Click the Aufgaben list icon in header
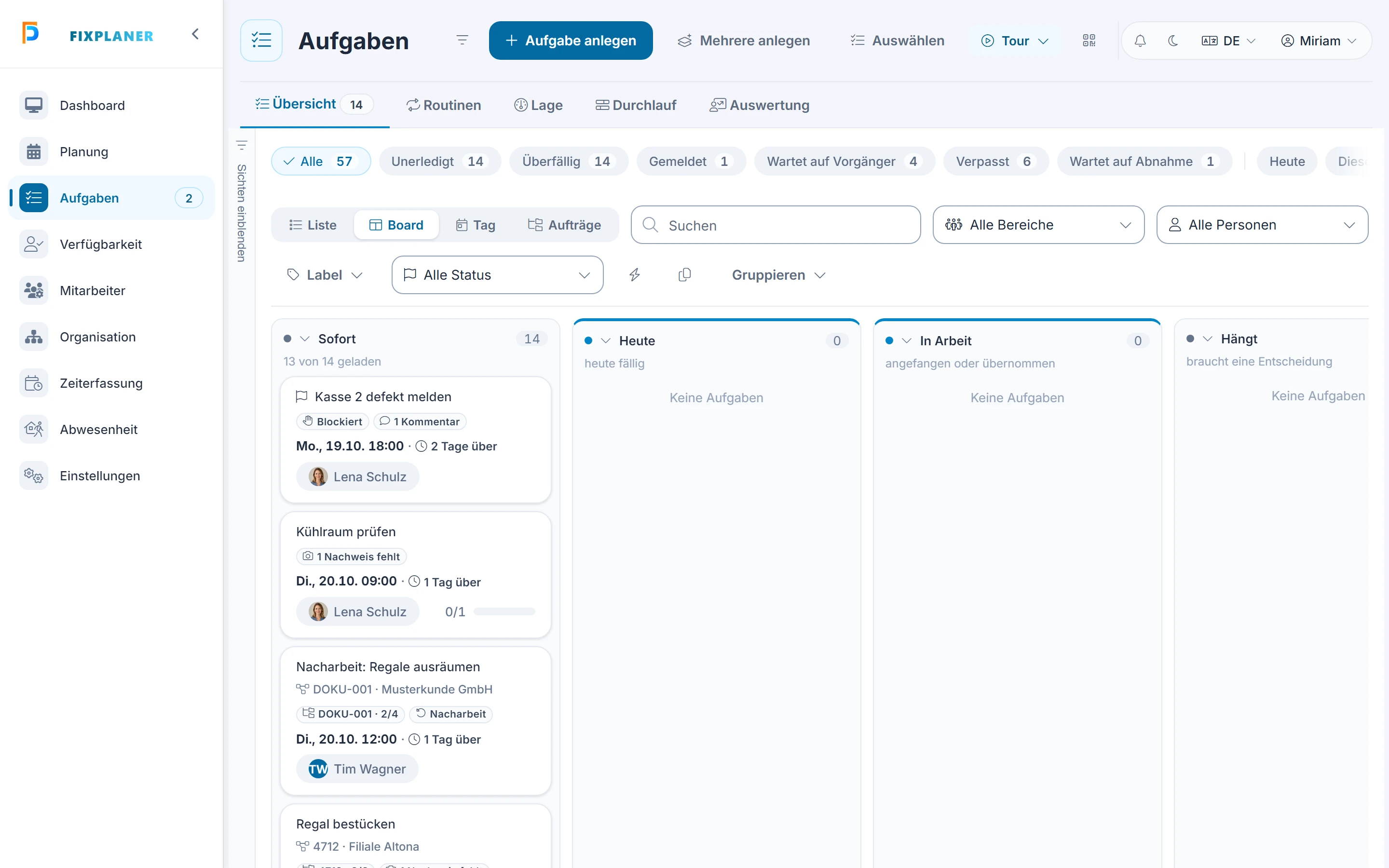The image size is (1389, 868). (x=261, y=40)
